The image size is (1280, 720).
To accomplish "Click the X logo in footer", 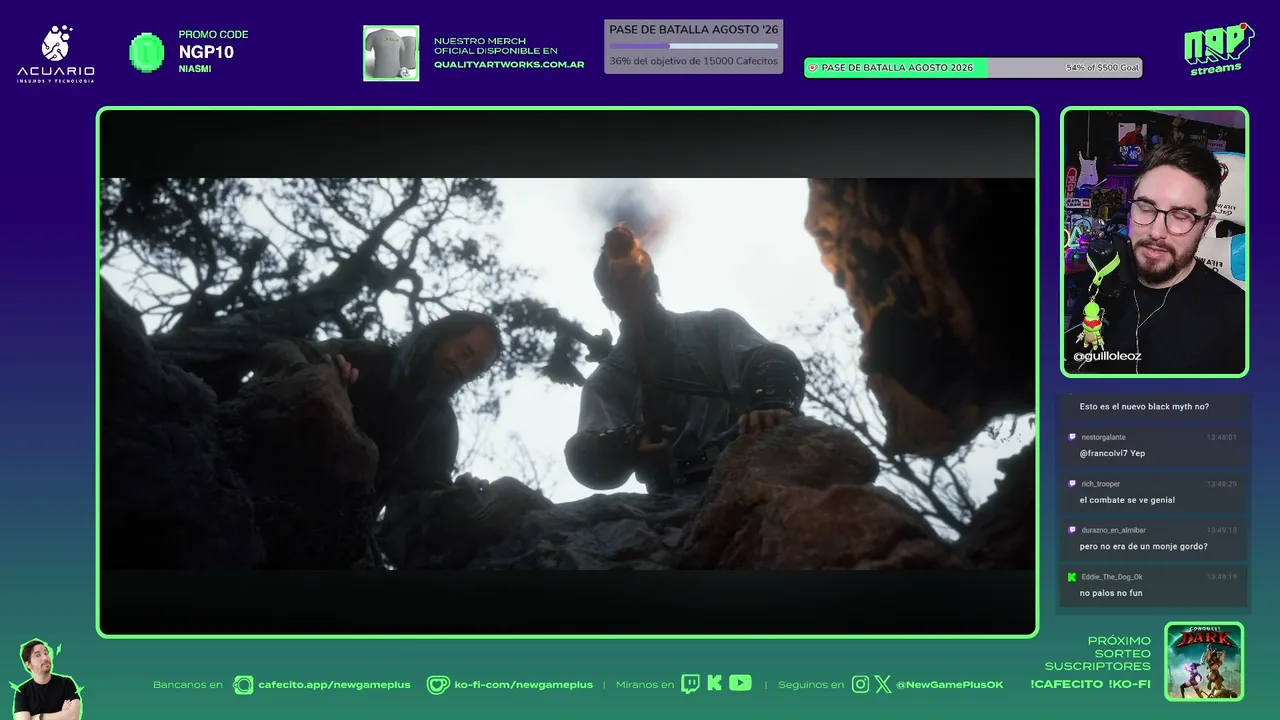I will (883, 684).
